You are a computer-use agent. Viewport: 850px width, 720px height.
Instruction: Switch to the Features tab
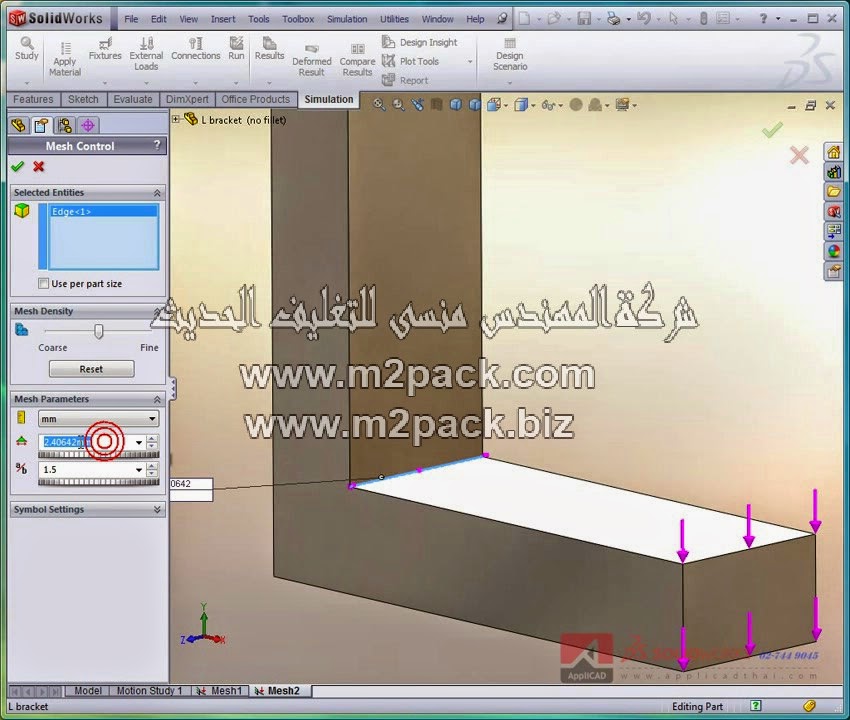[33, 99]
